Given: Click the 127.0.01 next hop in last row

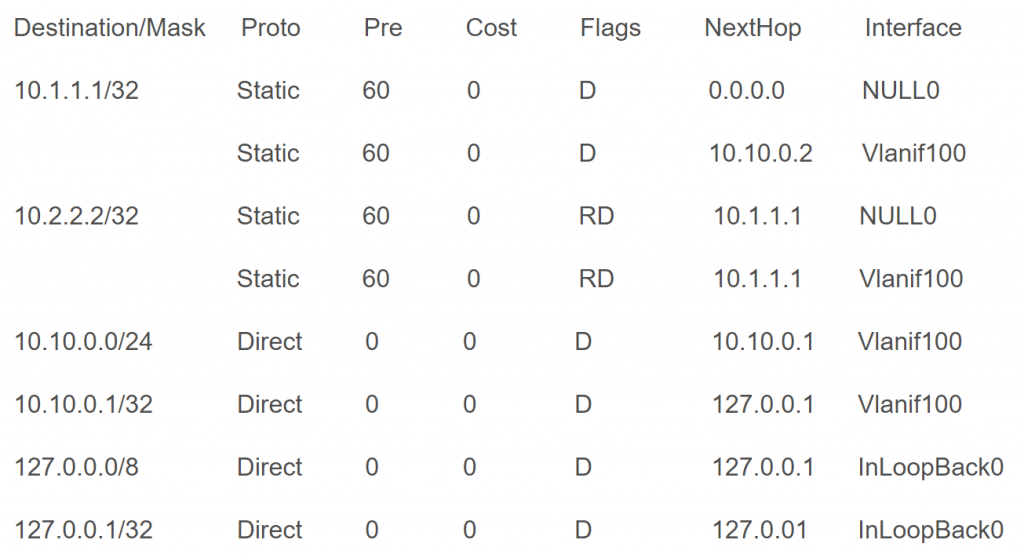Looking at the screenshot, I should click(x=757, y=530).
